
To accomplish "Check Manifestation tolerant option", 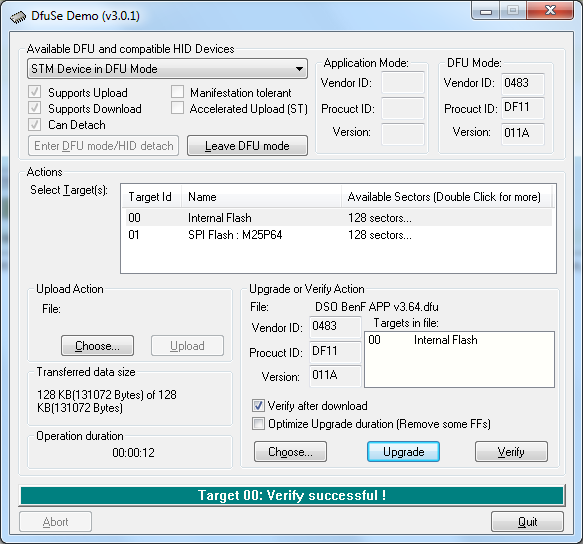I will click(177, 92).
